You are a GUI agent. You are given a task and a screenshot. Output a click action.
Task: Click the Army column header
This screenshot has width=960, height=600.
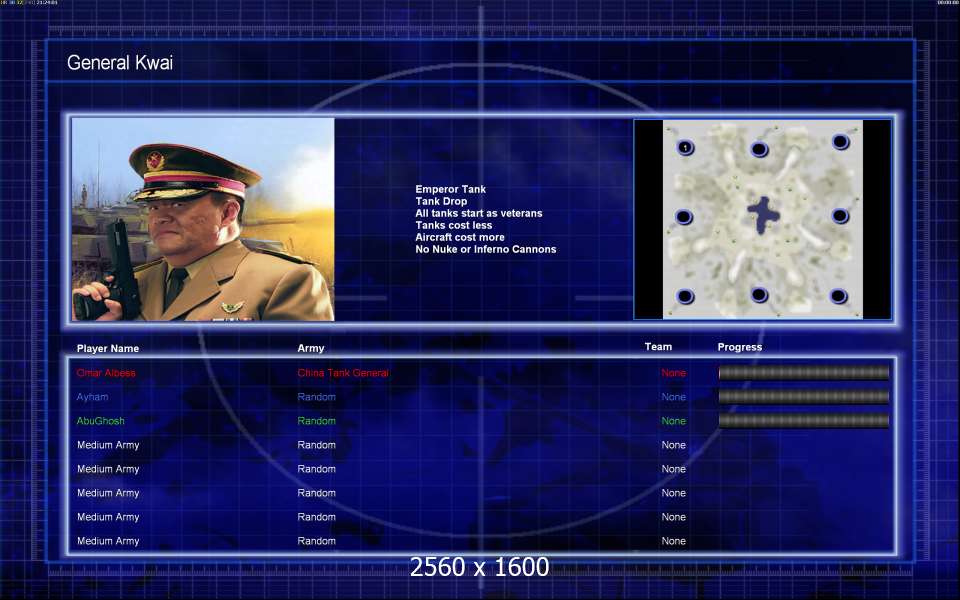pyautogui.click(x=311, y=348)
